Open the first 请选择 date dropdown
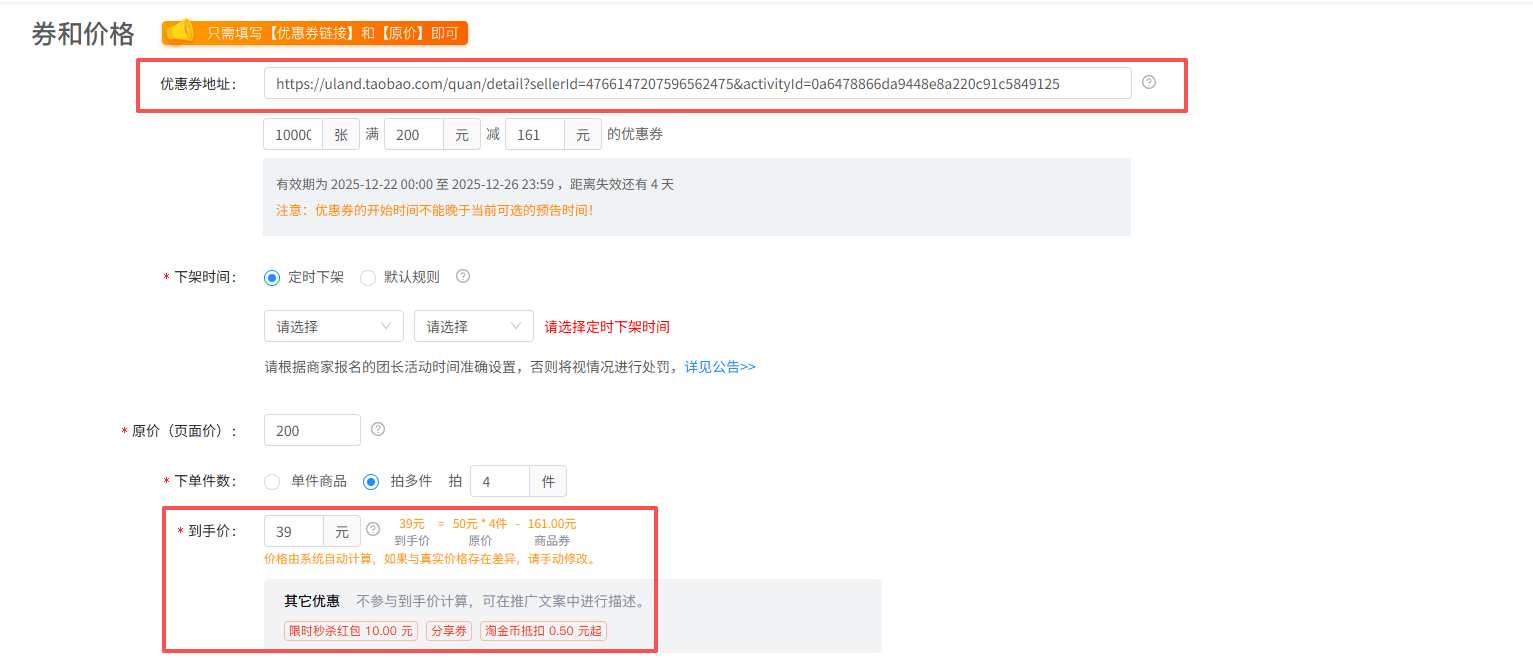 point(333,326)
